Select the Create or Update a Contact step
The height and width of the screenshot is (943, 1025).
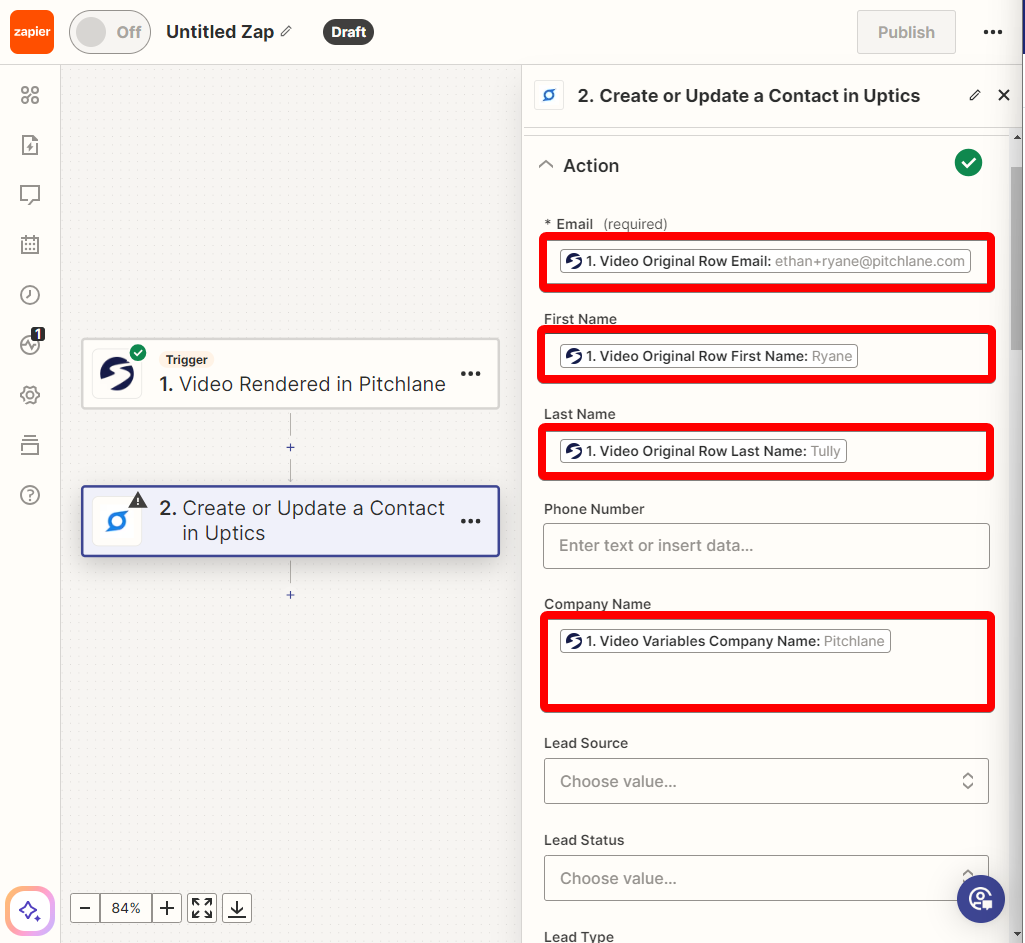point(290,521)
